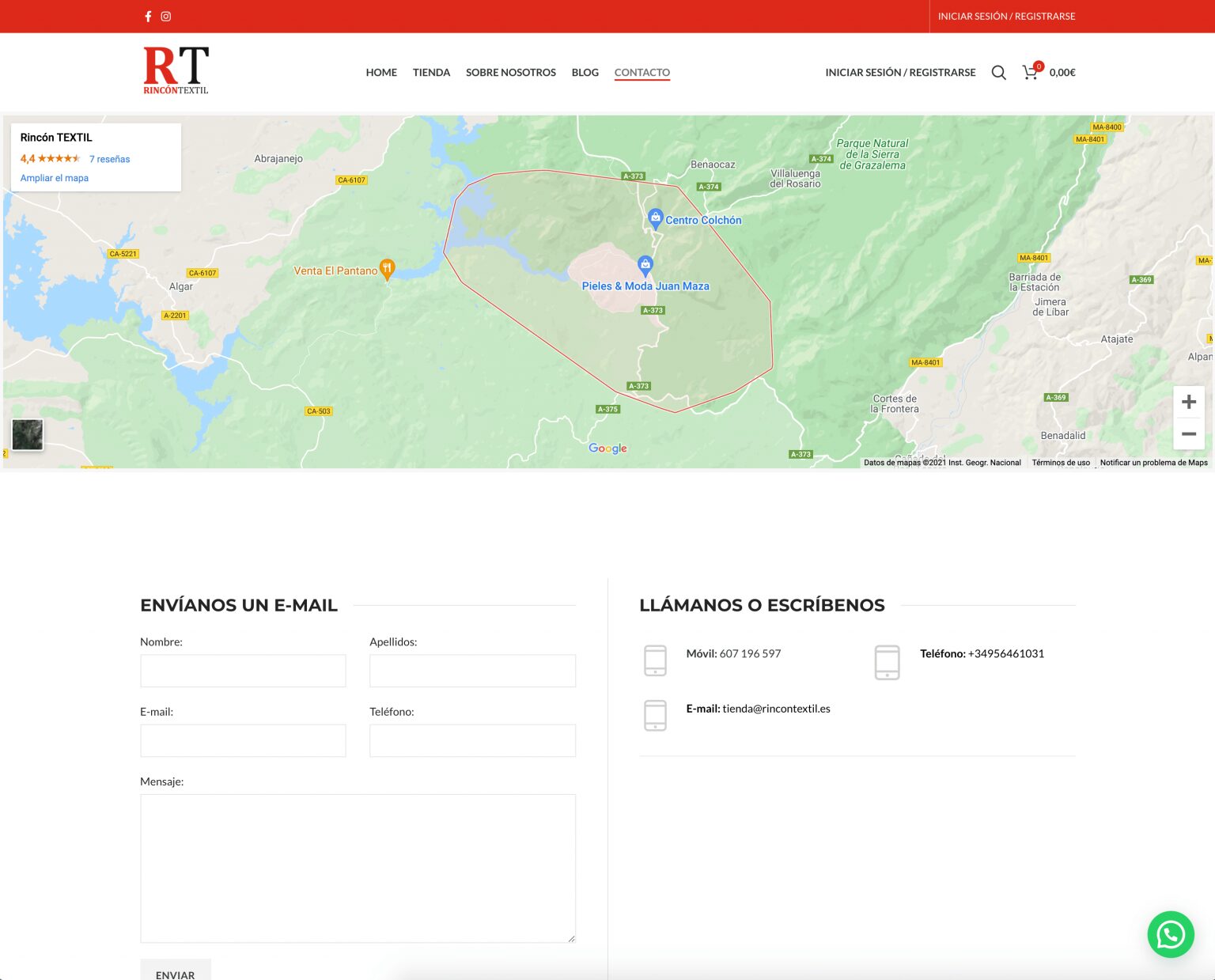Click the Pieles & Moda Juan Maza marker

point(645,264)
